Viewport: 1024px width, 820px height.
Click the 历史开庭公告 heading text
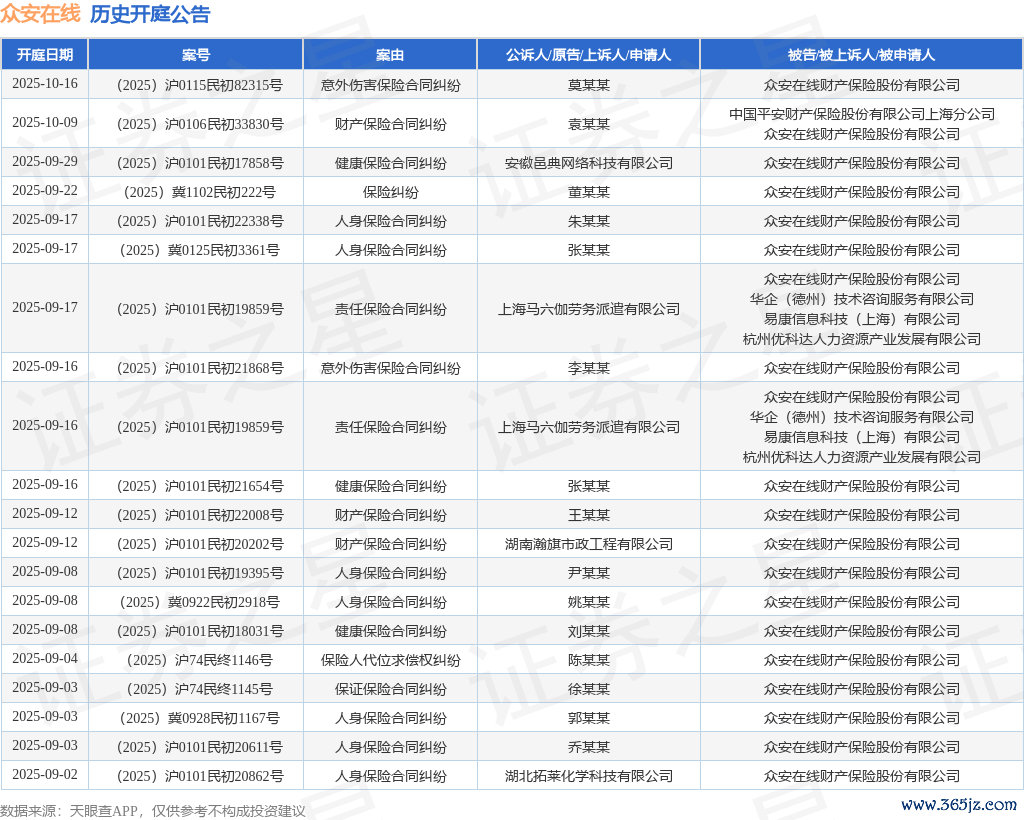pyautogui.click(x=150, y=14)
